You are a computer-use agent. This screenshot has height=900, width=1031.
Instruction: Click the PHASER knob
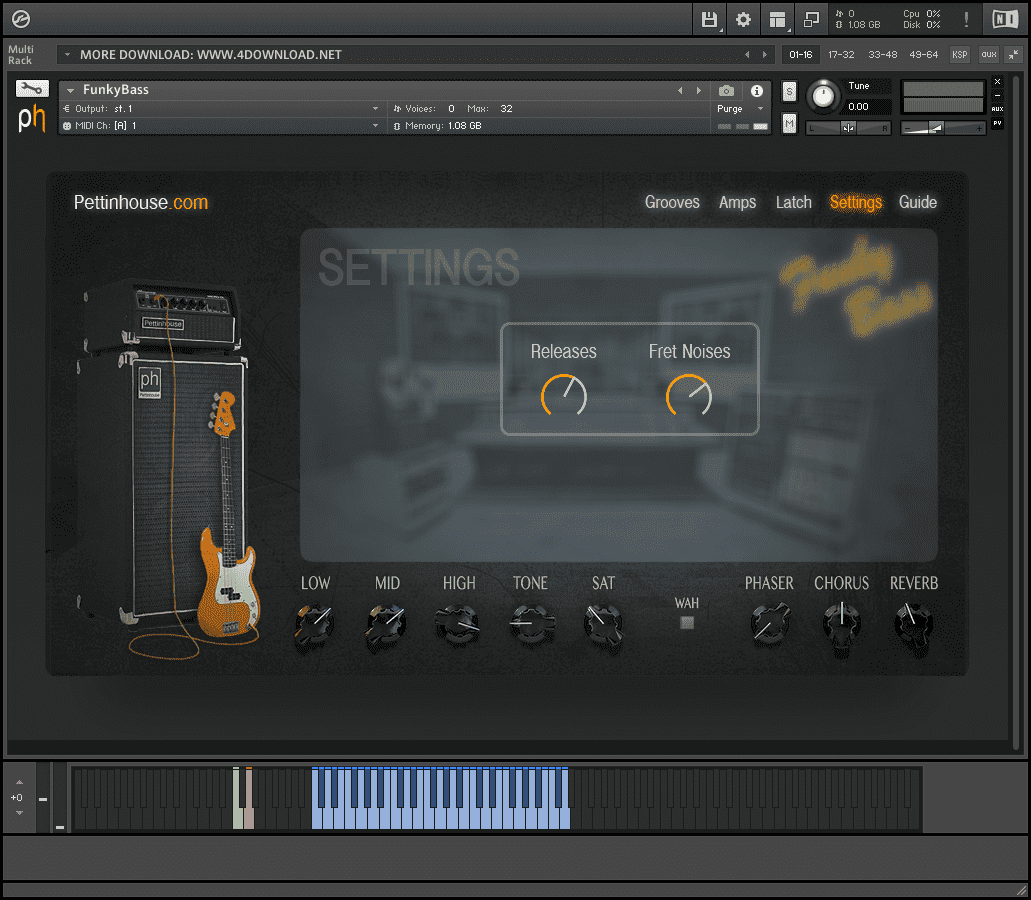769,623
